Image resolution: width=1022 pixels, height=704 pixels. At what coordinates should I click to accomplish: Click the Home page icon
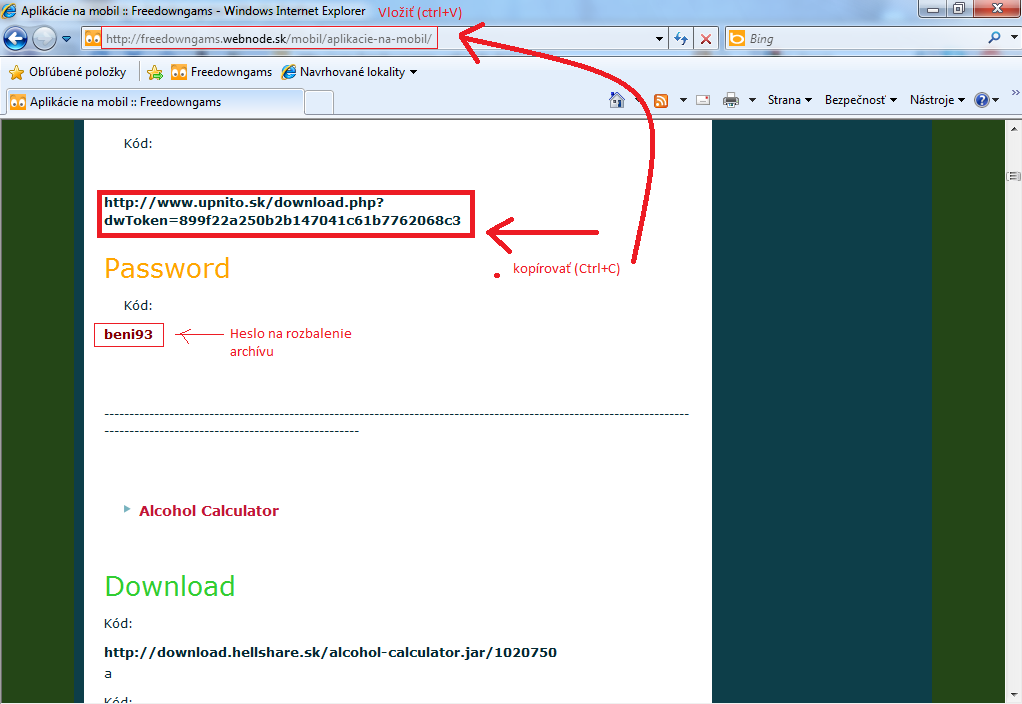tap(617, 100)
